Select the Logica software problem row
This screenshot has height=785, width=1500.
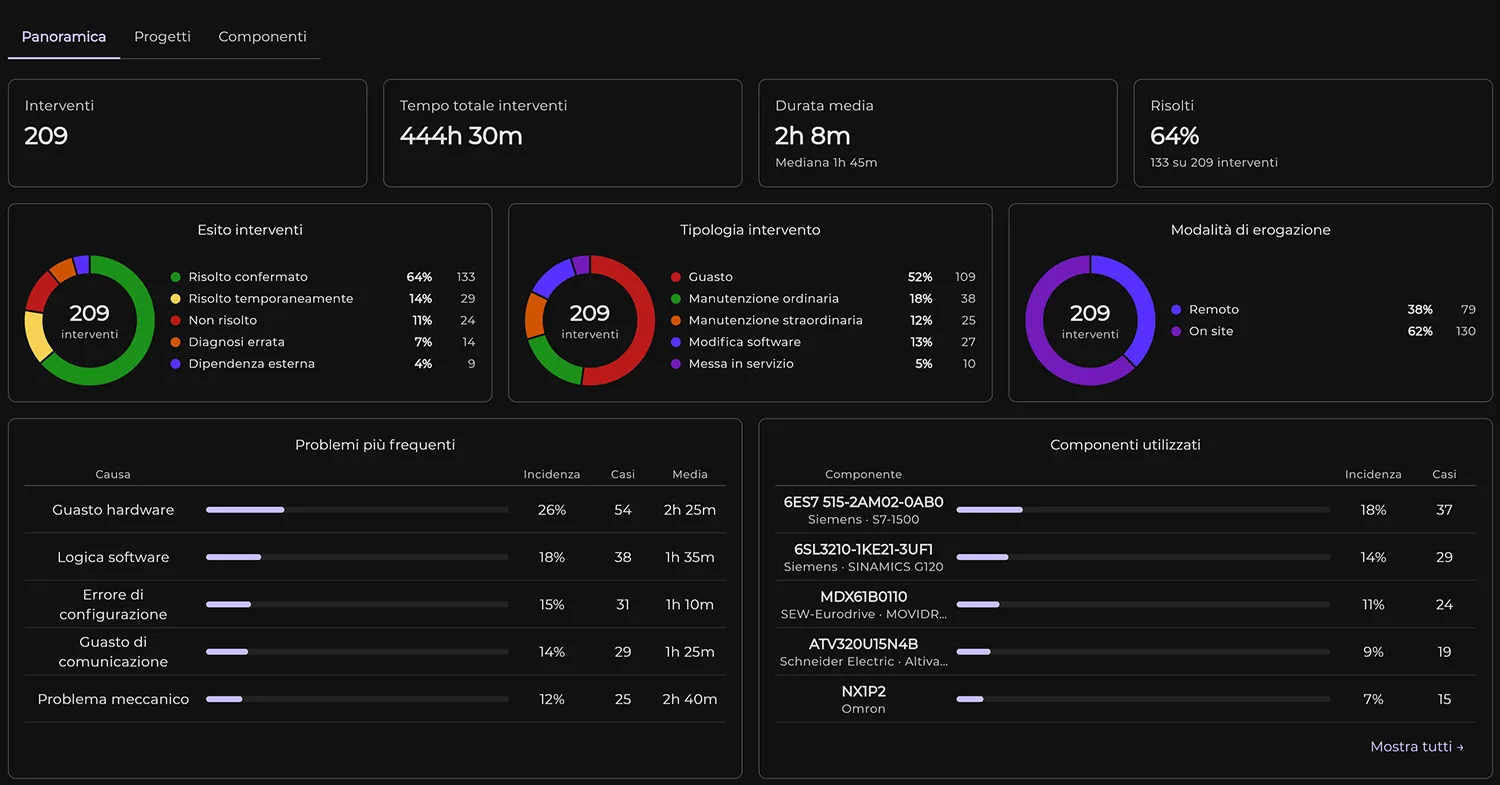pyautogui.click(x=375, y=557)
